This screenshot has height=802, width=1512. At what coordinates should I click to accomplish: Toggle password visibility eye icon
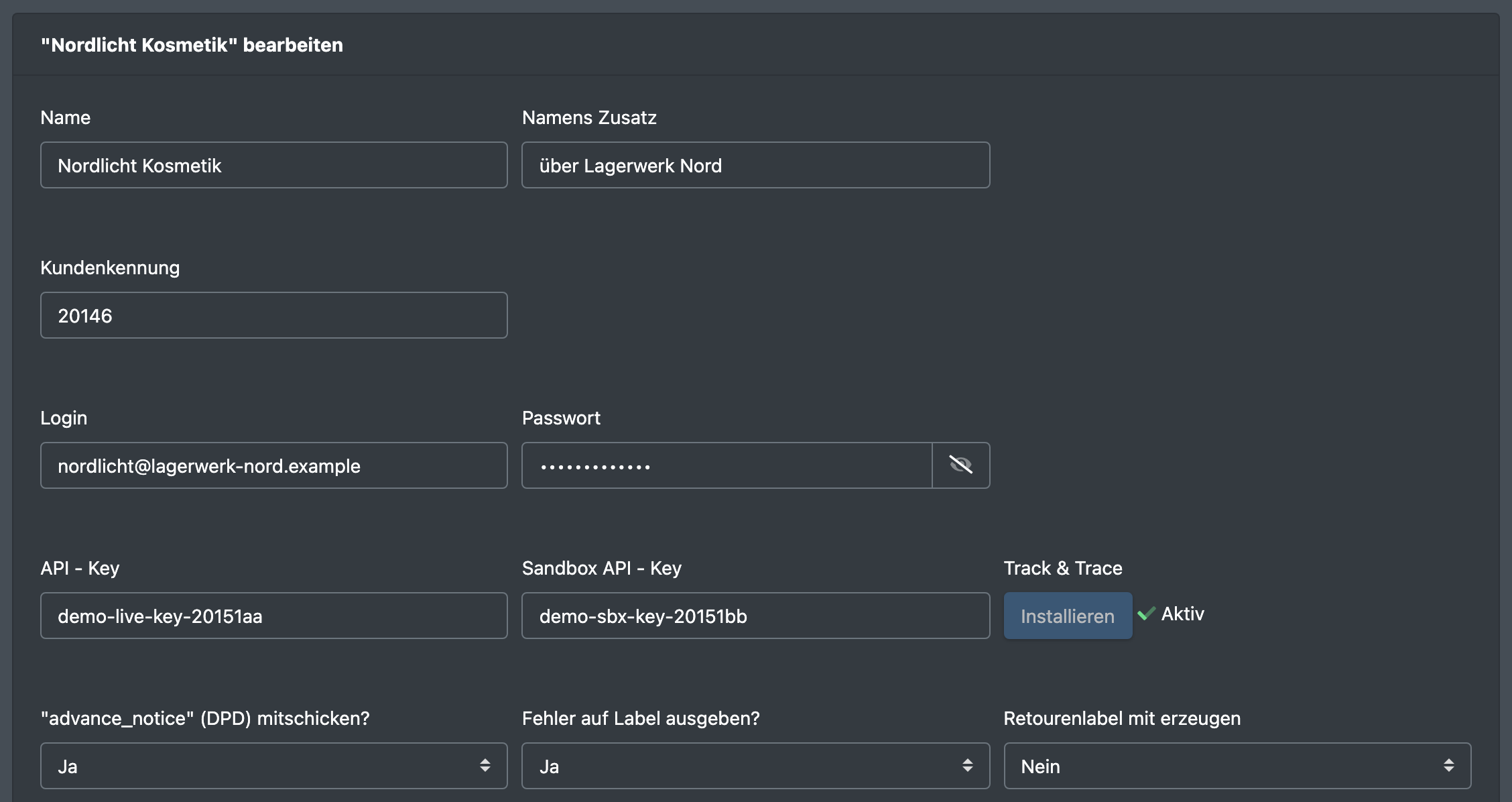pos(960,465)
